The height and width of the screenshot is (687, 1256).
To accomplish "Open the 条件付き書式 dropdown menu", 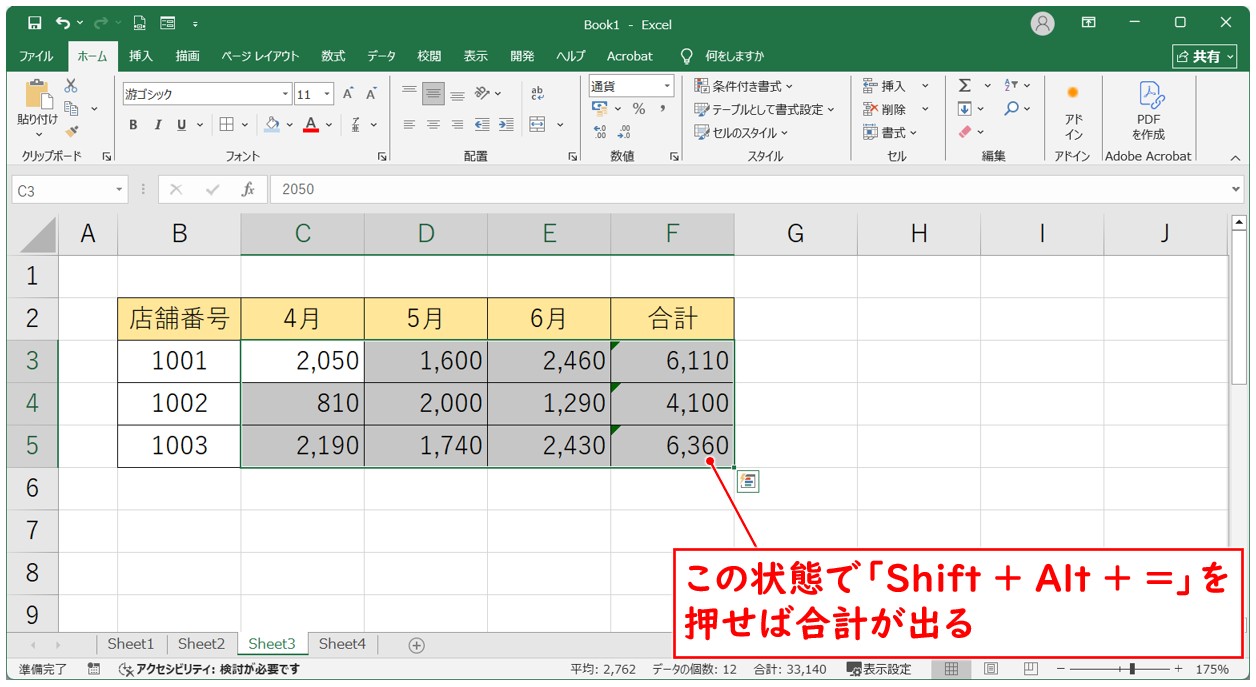I will pyautogui.click(x=743, y=86).
